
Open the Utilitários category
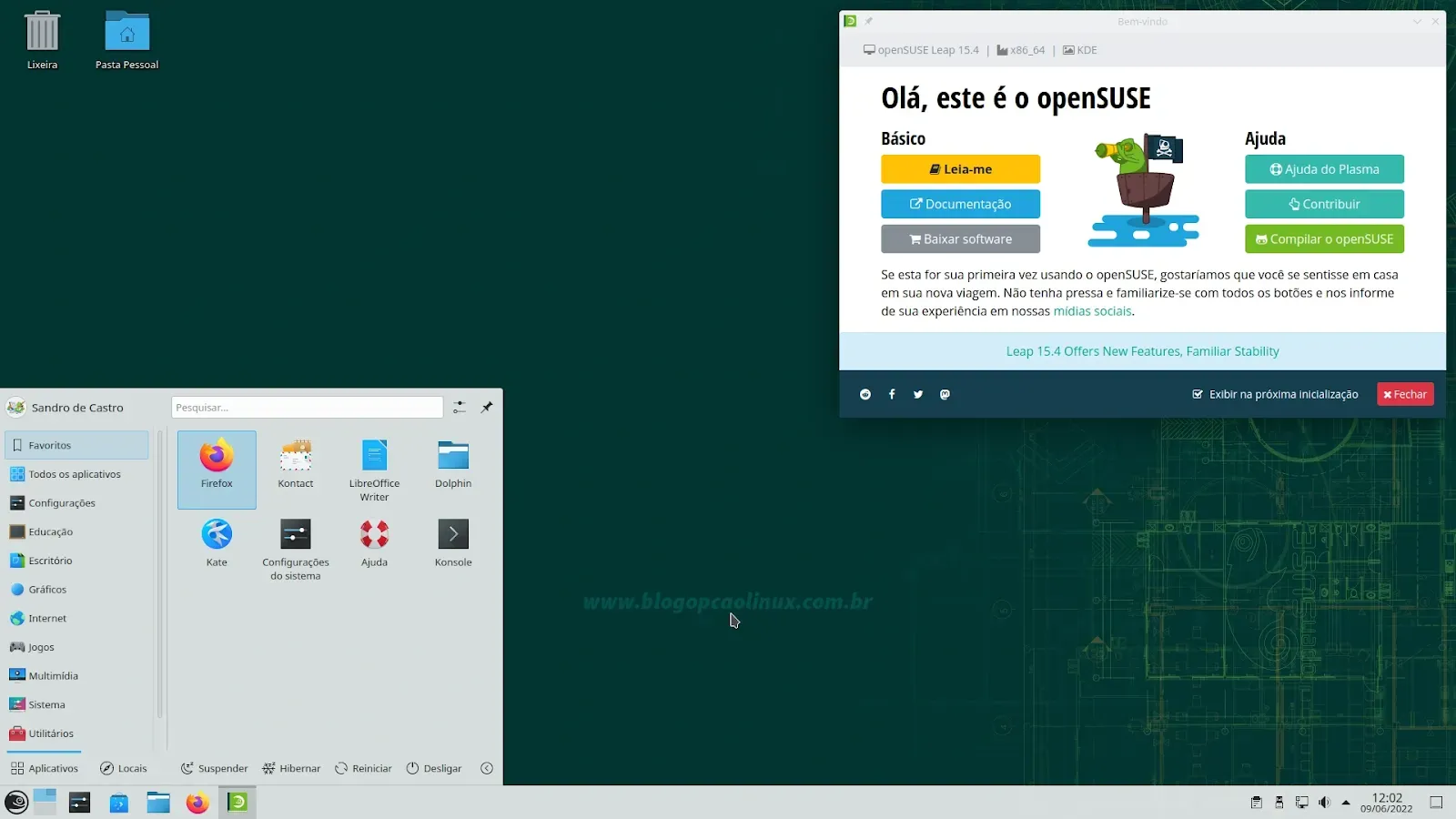pos(77,733)
